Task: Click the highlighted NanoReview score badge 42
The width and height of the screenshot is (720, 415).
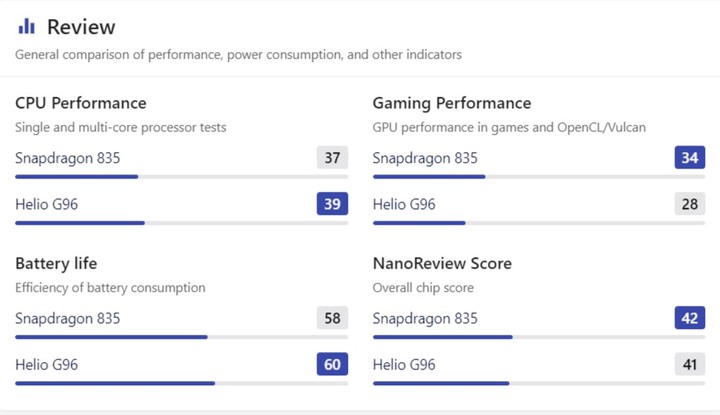Action: pos(690,318)
